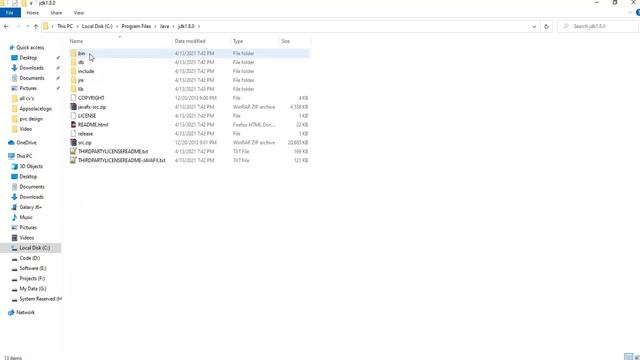Open Software (E:) drive
Viewport: 640px width, 360px height.
click(x=33, y=268)
